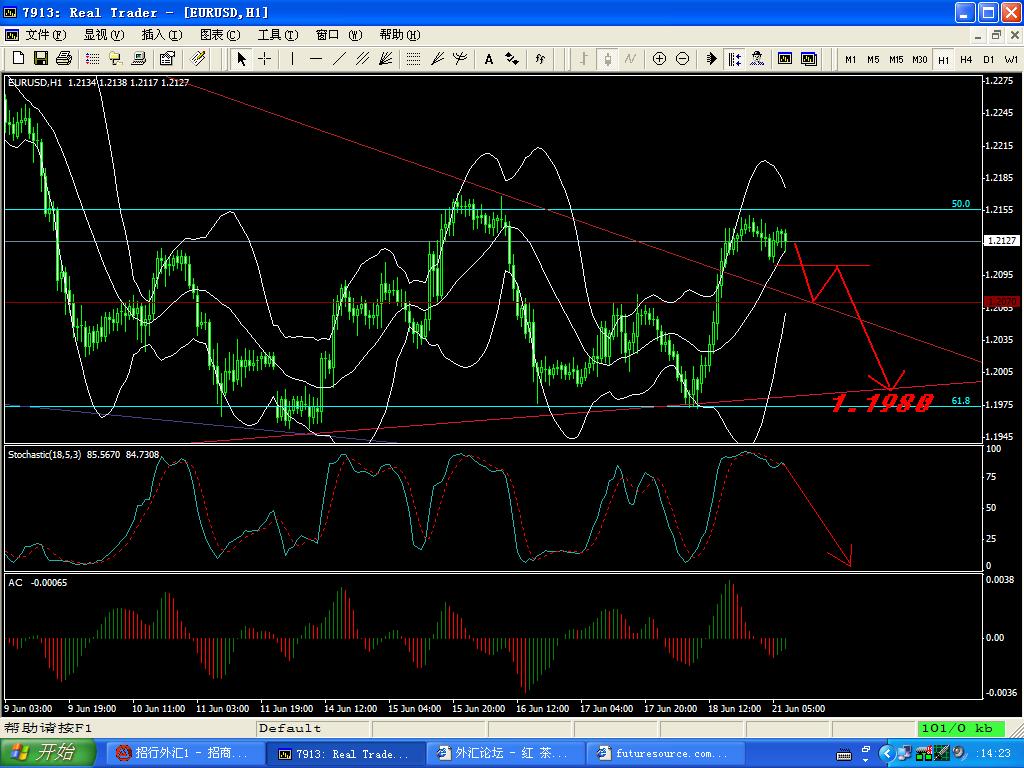Select the text label 'A' tool
This screenshot has width=1024, height=768.
tap(489, 59)
